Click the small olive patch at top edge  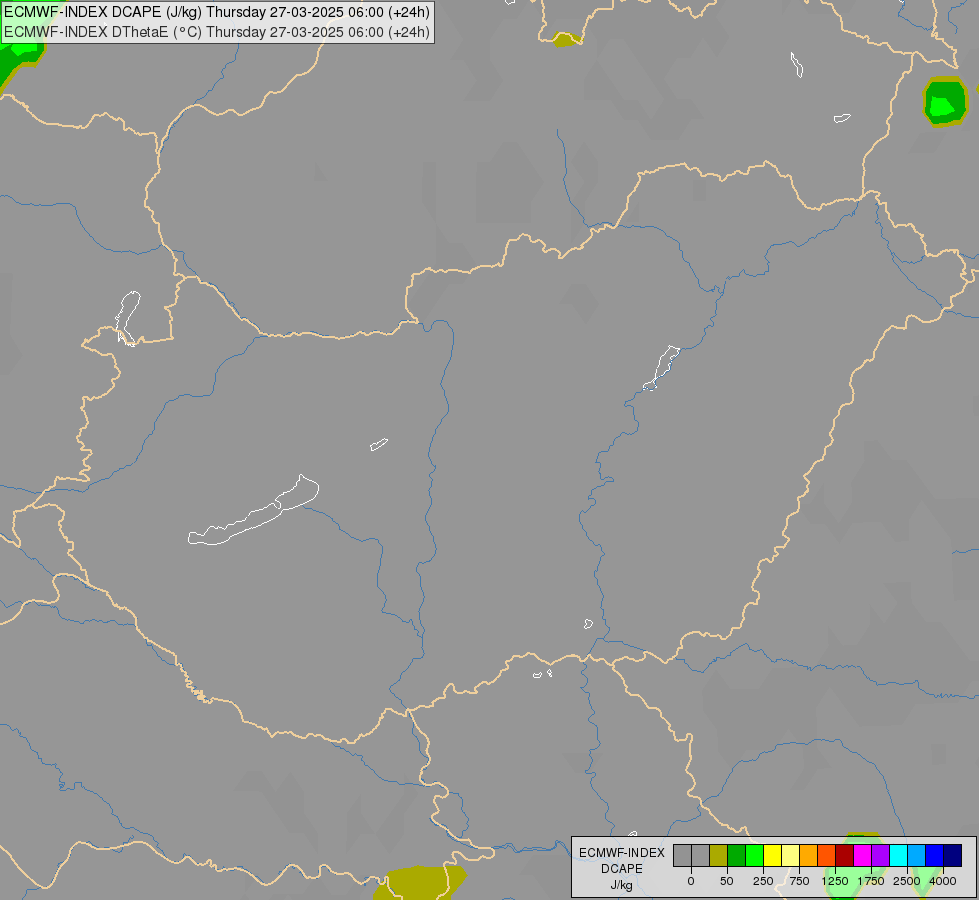[566, 40]
